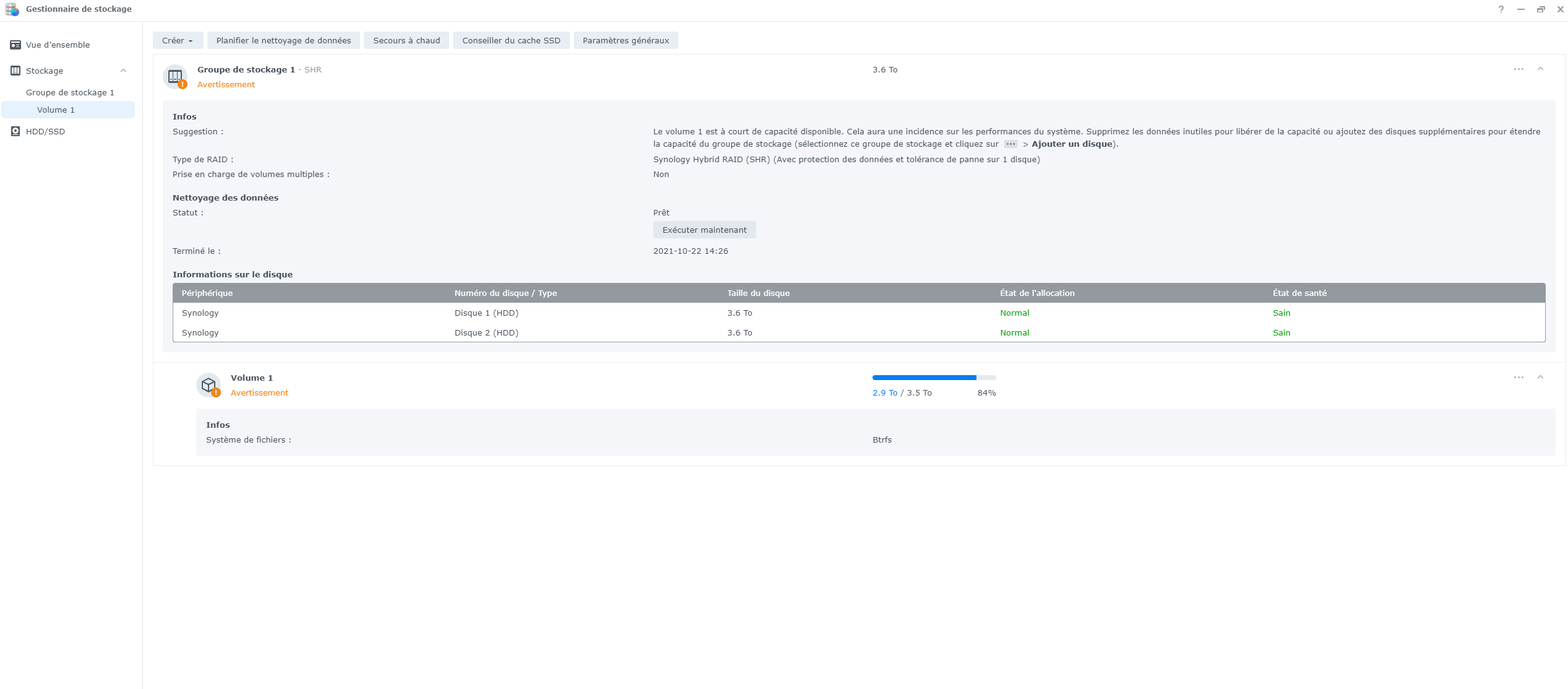Open Conseiller du cache SSD
Viewport: 1568px width, 689px height.
click(511, 41)
